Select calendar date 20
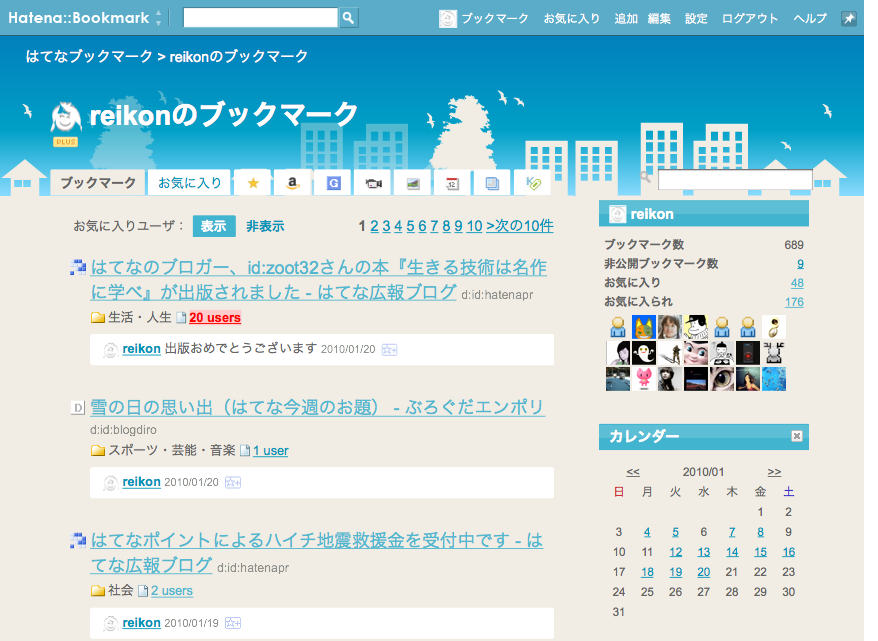The height and width of the screenshot is (641, 878). pos(703,572)
